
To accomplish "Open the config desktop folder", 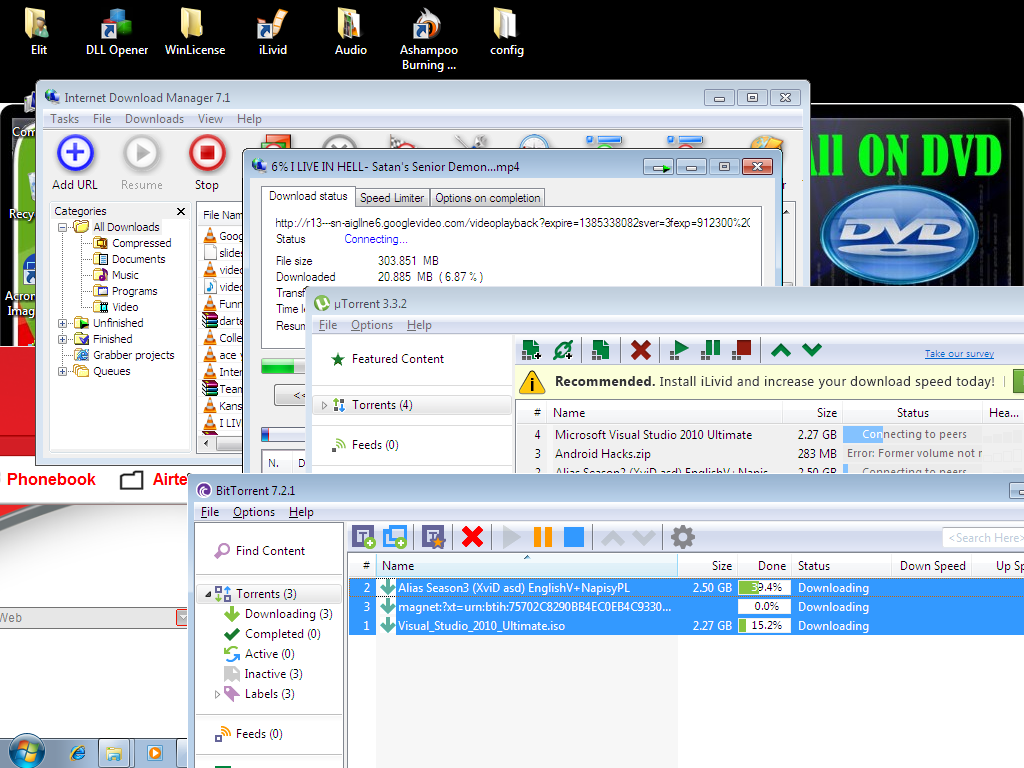I will [x=507, y=33].
